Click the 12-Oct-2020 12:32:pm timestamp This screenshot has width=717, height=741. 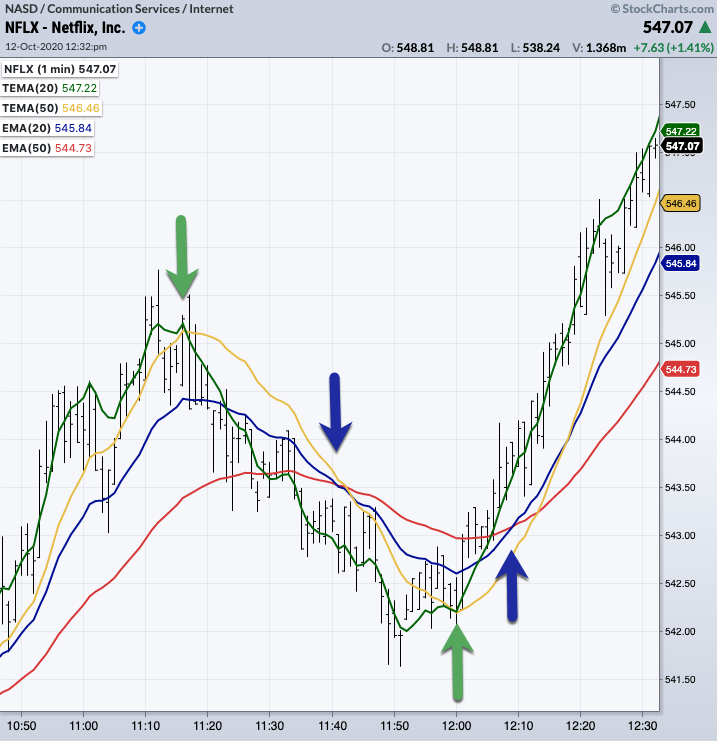coord(56,47)
